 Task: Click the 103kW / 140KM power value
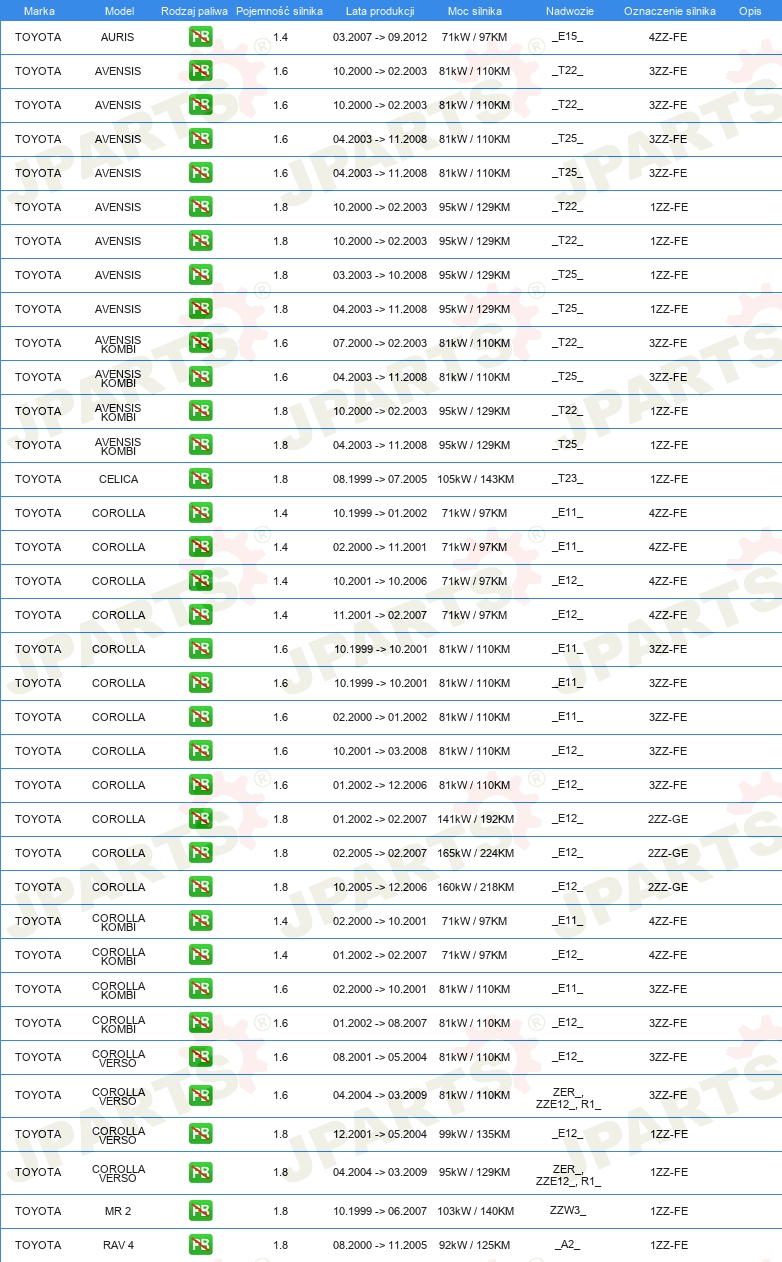click(x=475, y=1211)
